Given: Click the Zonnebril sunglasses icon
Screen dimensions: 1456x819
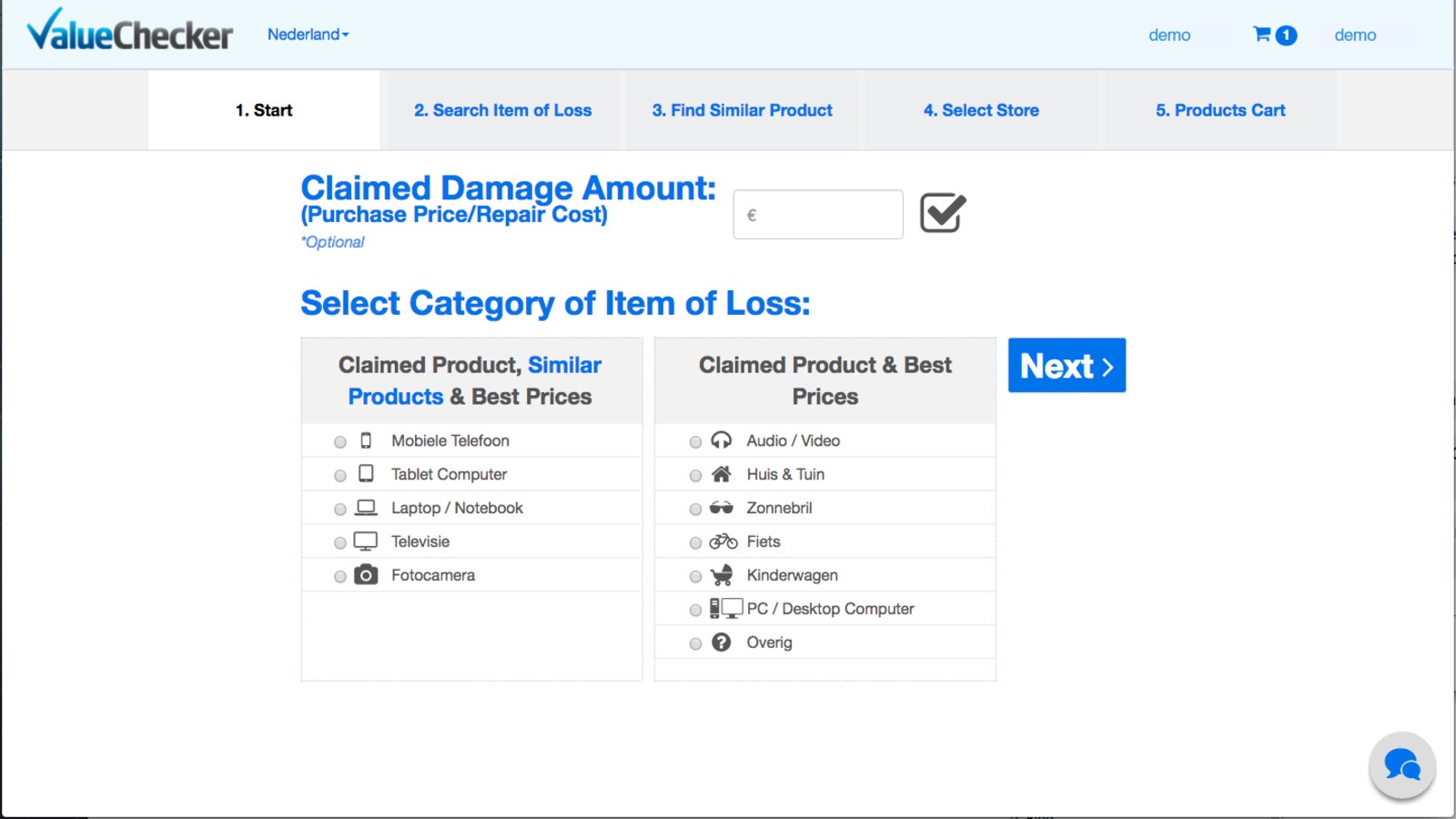Looking at the screenshot, I should tap(722, 508).
